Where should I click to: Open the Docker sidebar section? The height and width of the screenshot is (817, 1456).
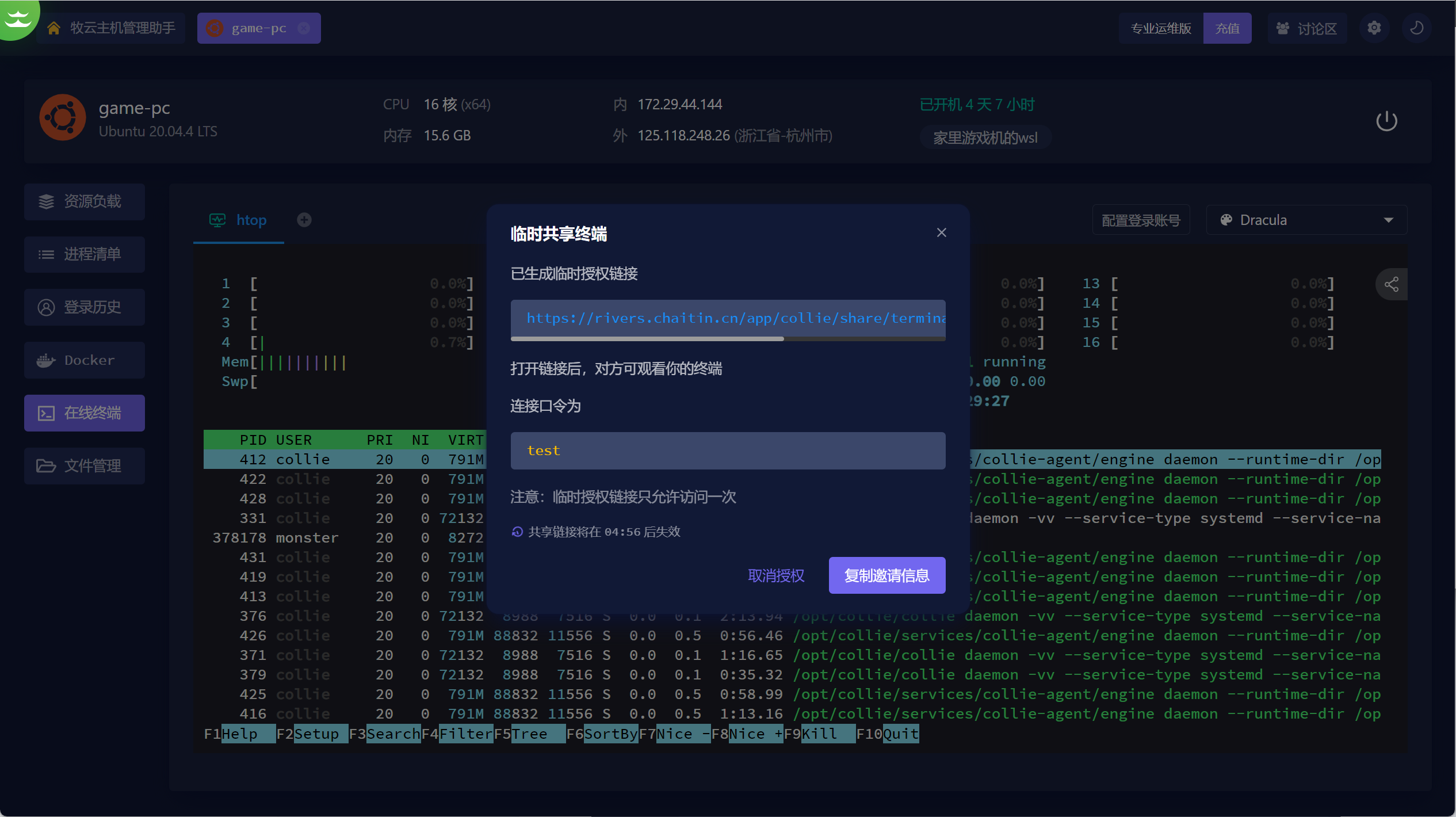click(85, 360)
